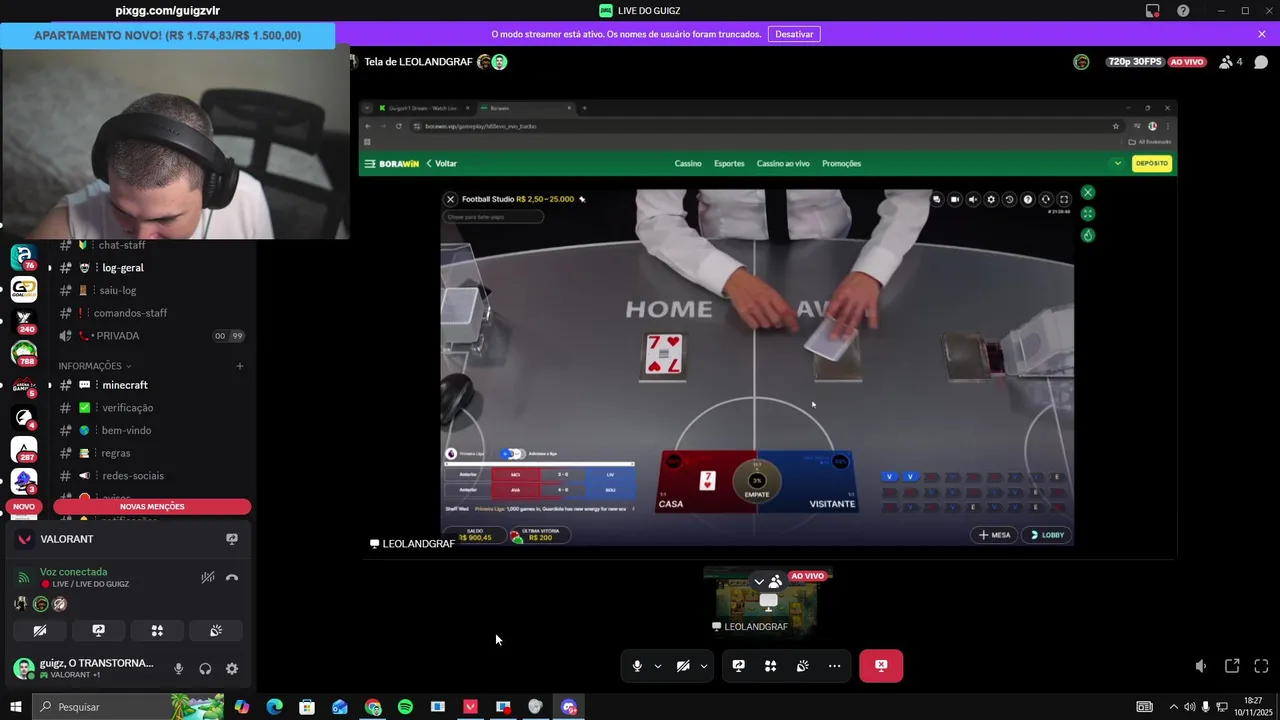Mute microphone in user panel
The height and width of the screenshot is (720, 1280).
(178, 669)
